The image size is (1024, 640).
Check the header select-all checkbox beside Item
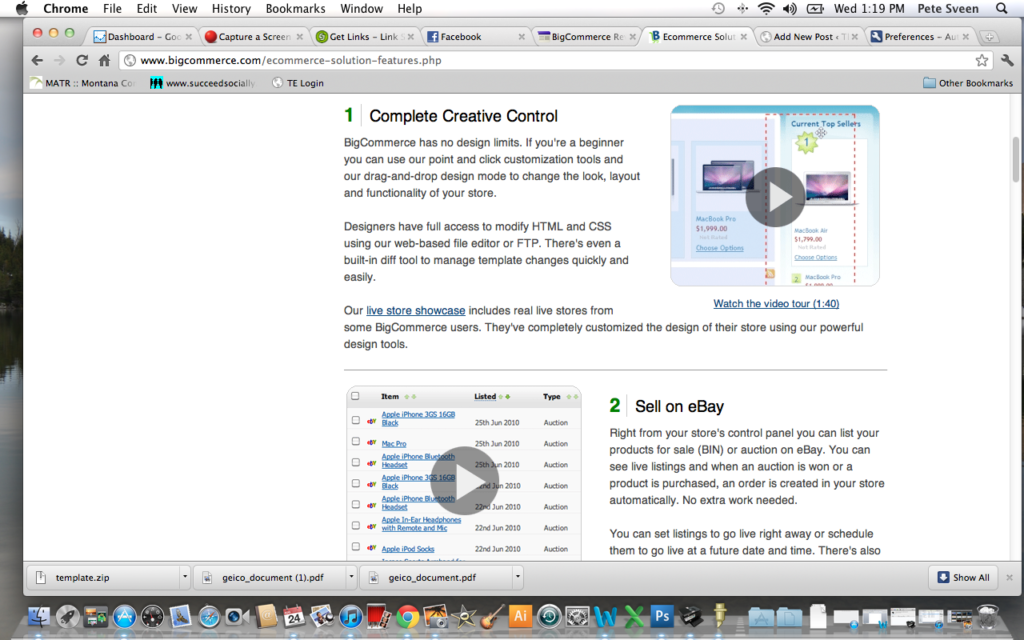coord(355,396)
